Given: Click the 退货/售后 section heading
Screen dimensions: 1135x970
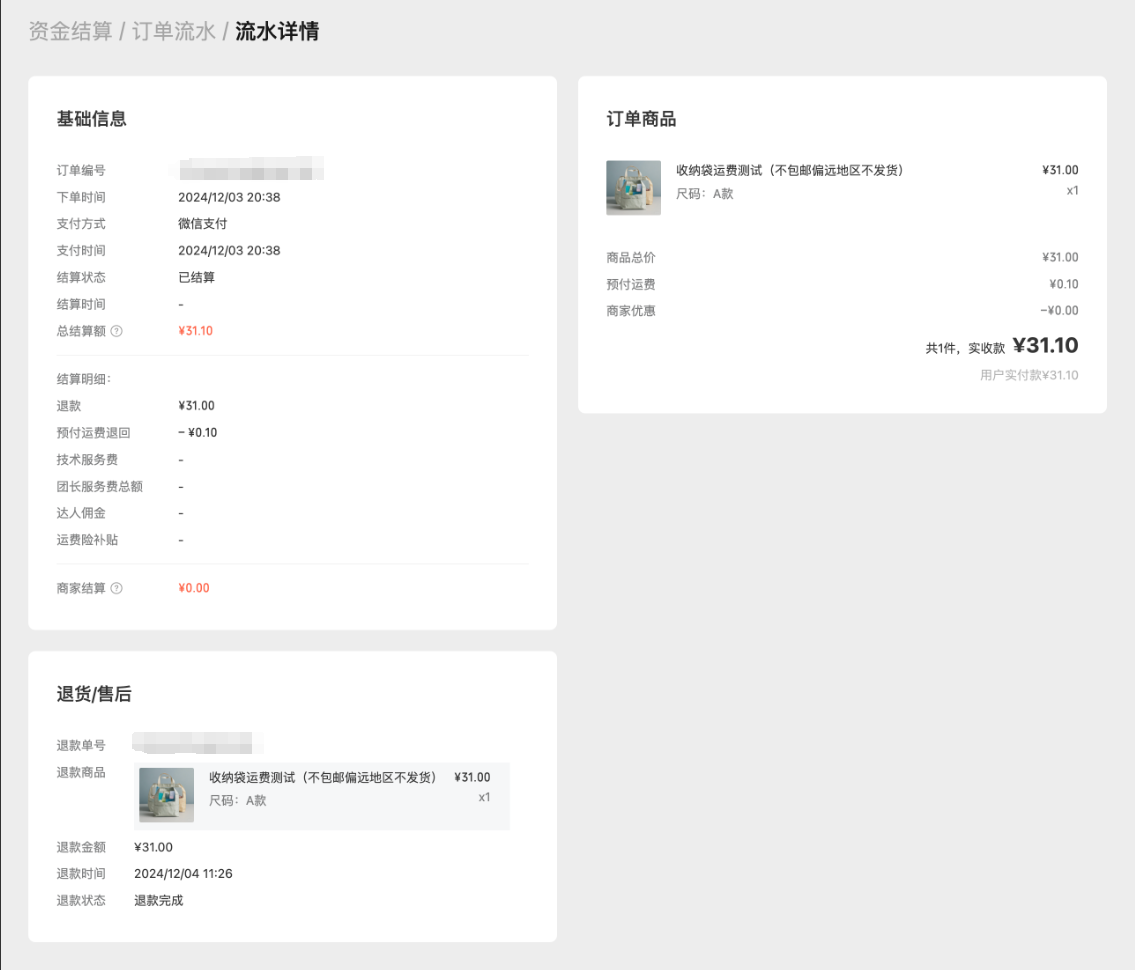Looking at the screenshot, I should pos(94,694).
